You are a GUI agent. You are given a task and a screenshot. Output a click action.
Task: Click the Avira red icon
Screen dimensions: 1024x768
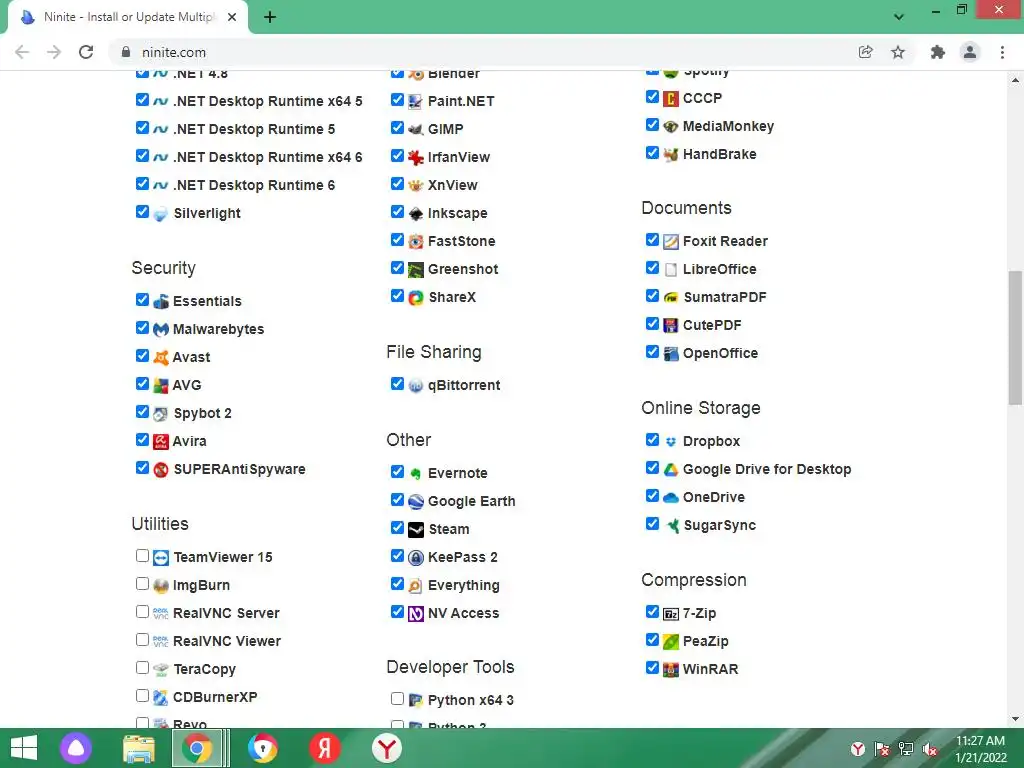tap(161, 442)
